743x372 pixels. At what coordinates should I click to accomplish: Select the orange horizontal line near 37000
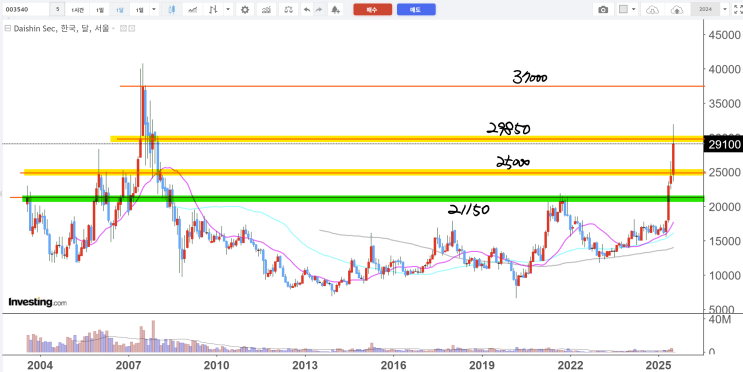click(x=412, y=86)
